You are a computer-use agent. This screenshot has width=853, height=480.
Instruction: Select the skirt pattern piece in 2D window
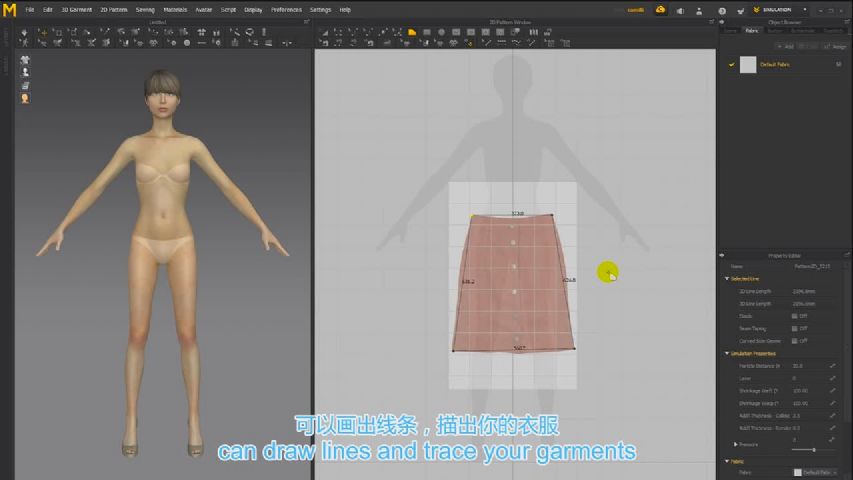pyautogui.click(x=514, y=283)
